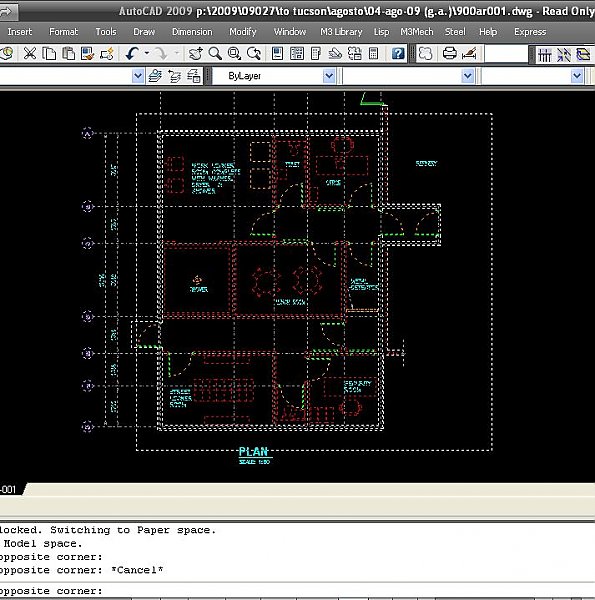
Task: Click the Match Properties icon
Action: point(88,54)
